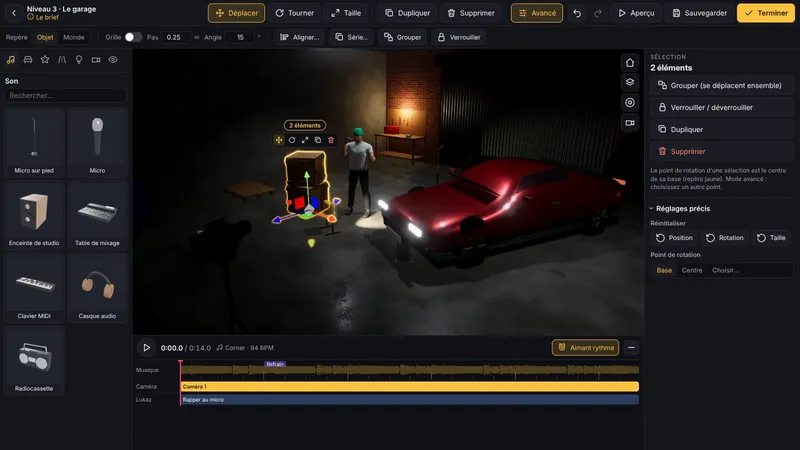The image size is (800, 450).
Task: Select the Table de mixage asset
Action: [97, 215]
